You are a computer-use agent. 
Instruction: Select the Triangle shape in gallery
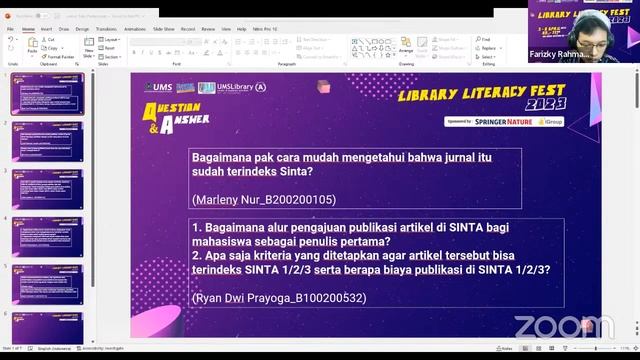coord(354,48)
